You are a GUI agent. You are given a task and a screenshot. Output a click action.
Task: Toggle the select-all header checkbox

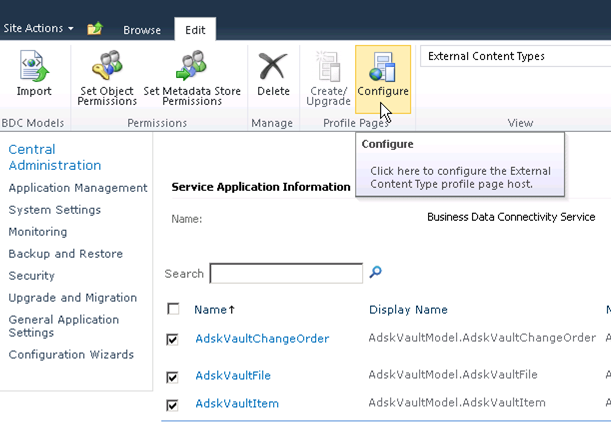pyautogui.click(x=174, y=309)
